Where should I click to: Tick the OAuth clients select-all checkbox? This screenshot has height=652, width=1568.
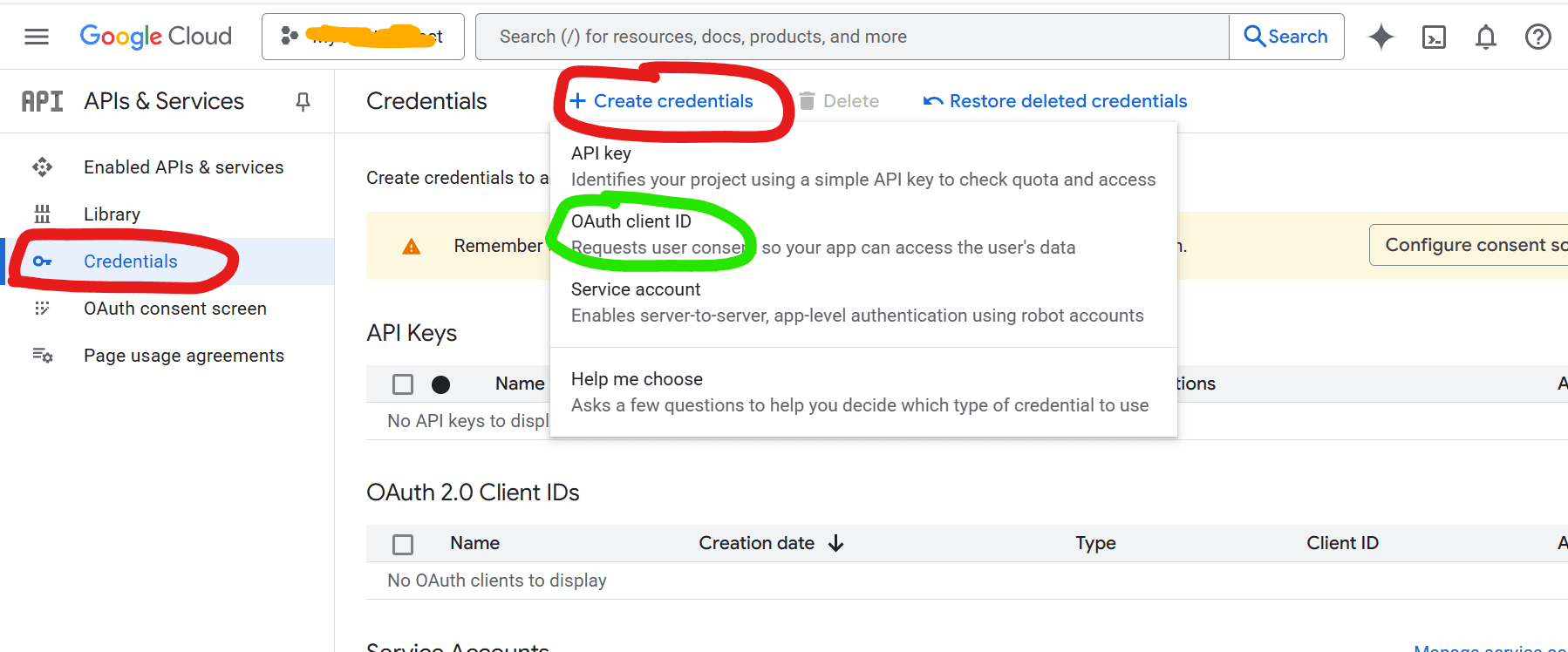pyautogui.click(x=403, y=545)
